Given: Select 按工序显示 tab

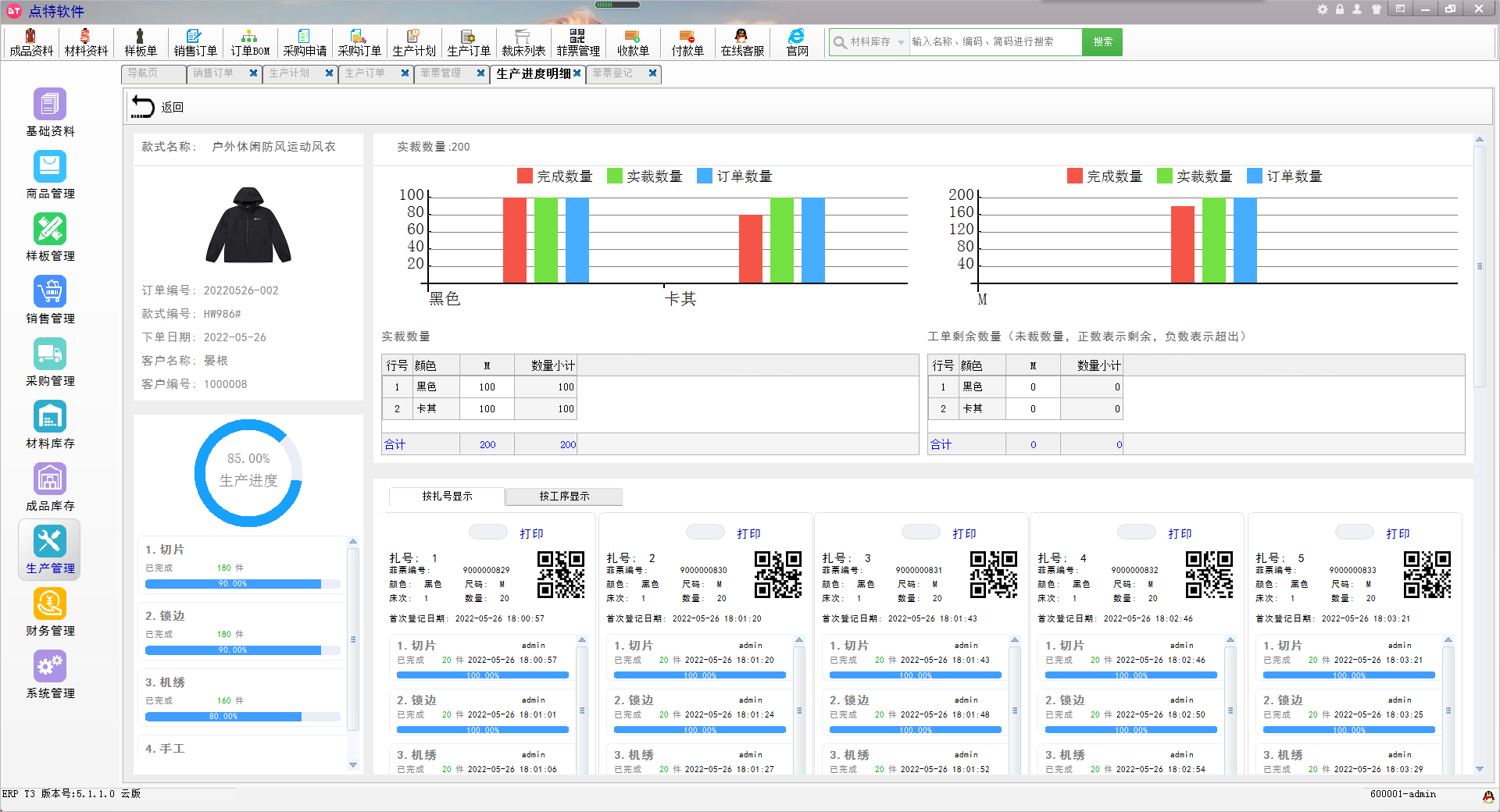Looking at the screenshot, I should point(564,497).
